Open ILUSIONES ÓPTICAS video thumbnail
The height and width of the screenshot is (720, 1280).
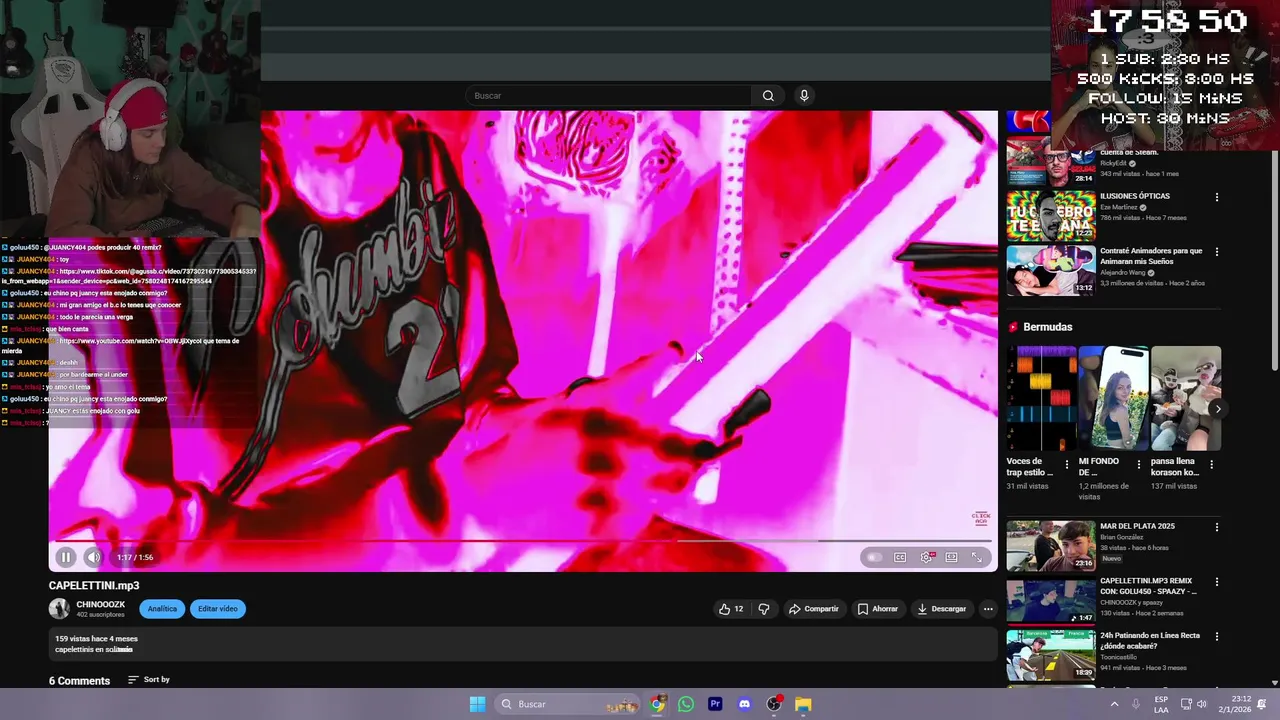coord(1050,215)
